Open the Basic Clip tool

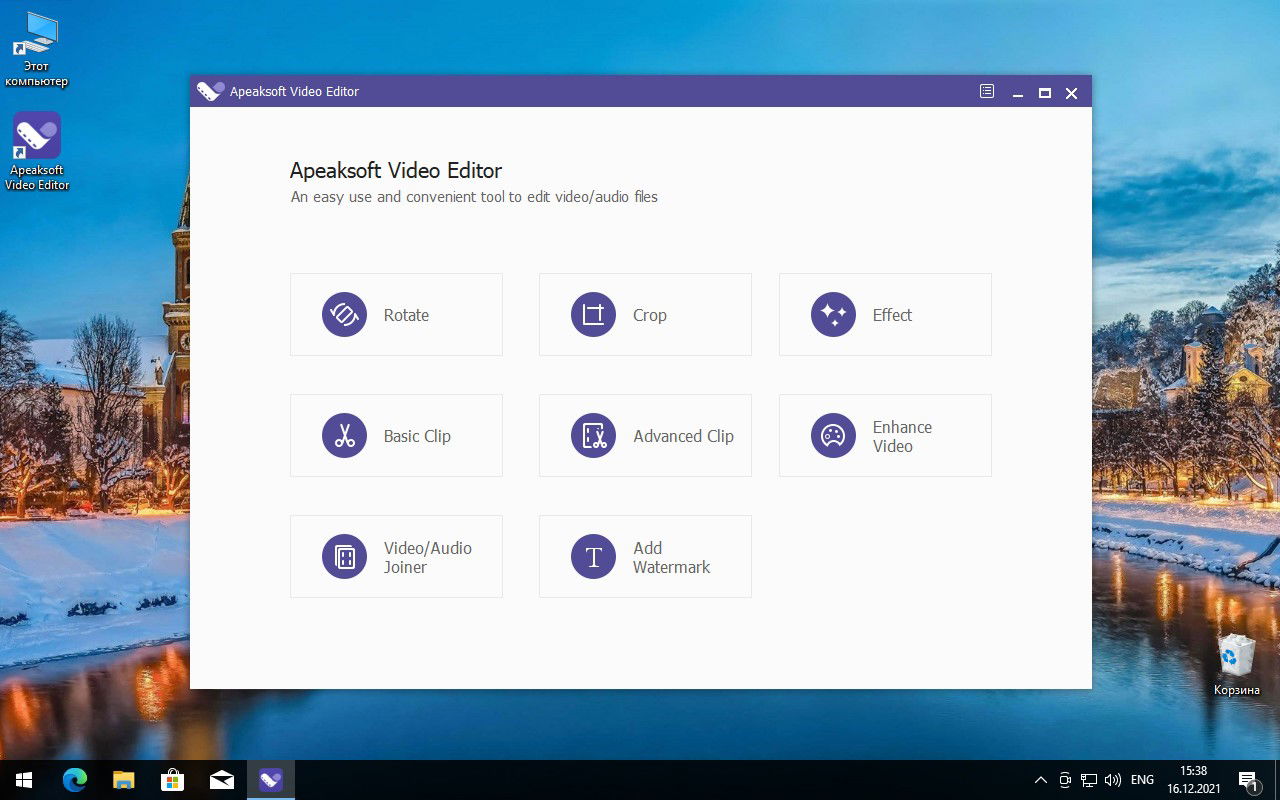396,435
